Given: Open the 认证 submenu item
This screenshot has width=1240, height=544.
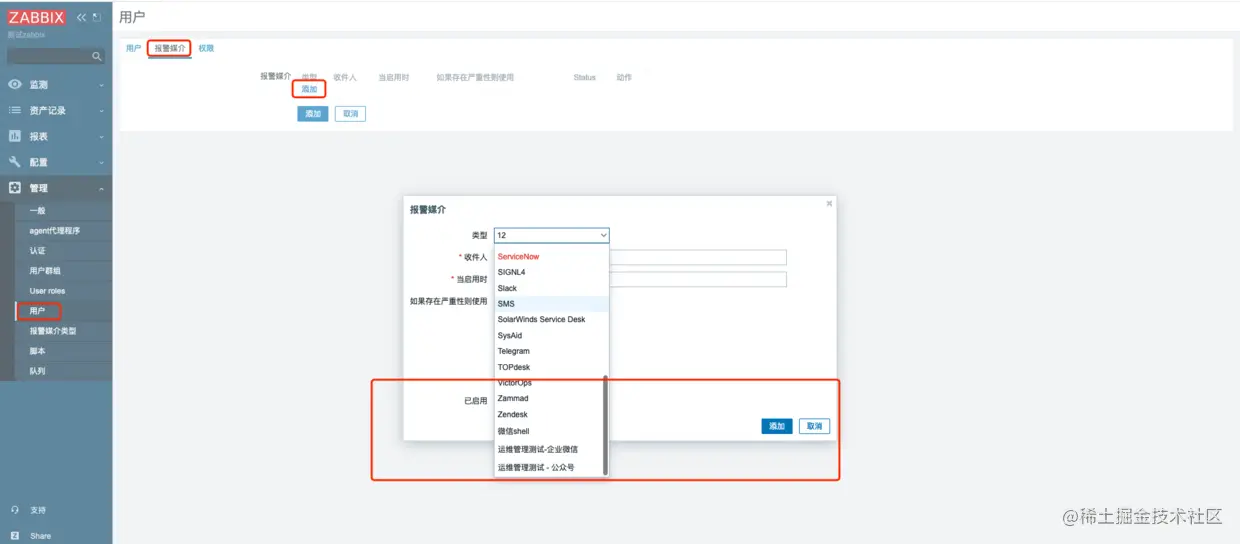Looking at the screenshot, I should tap(37, 251).
